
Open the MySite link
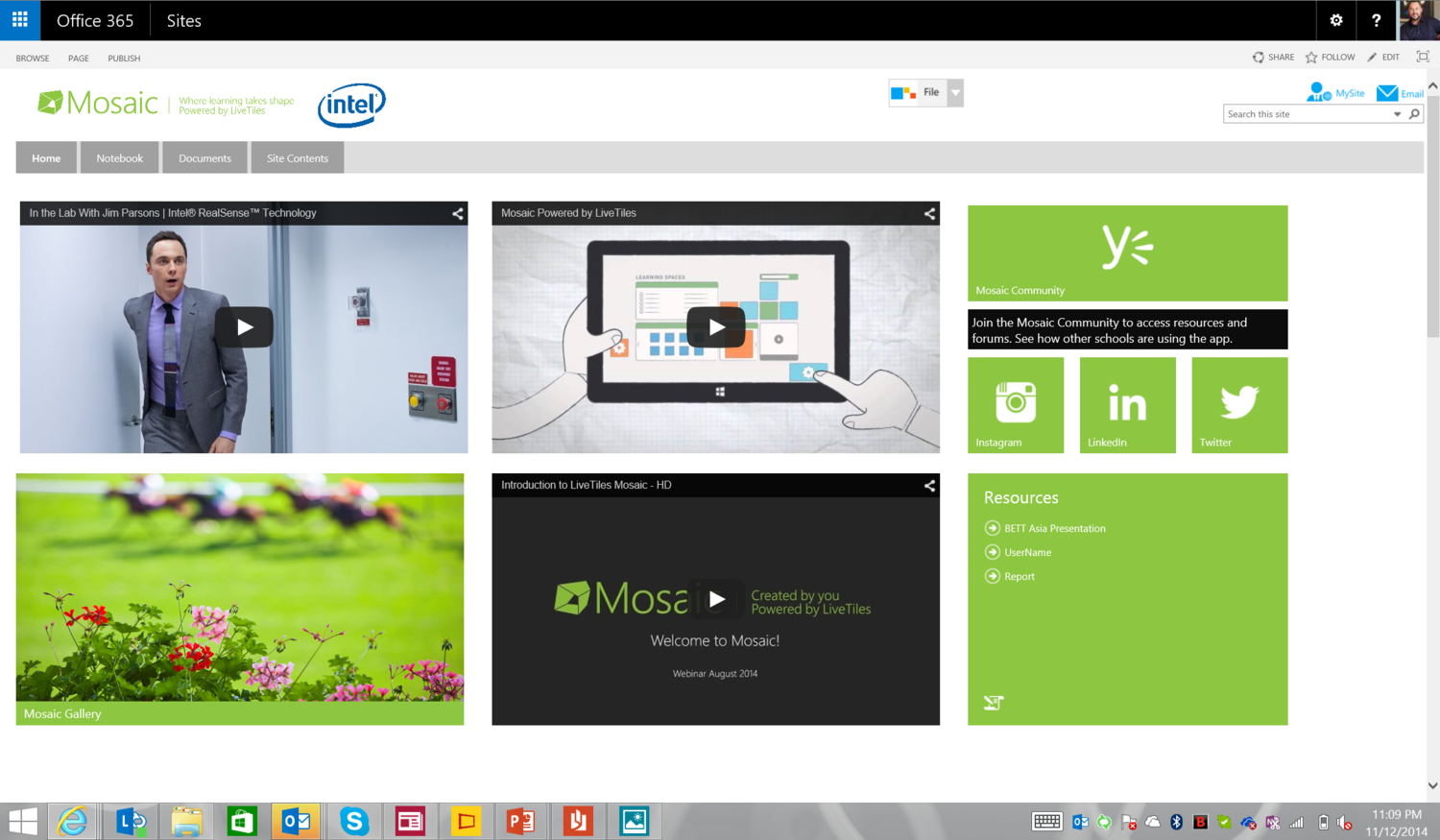point(1335,93)
